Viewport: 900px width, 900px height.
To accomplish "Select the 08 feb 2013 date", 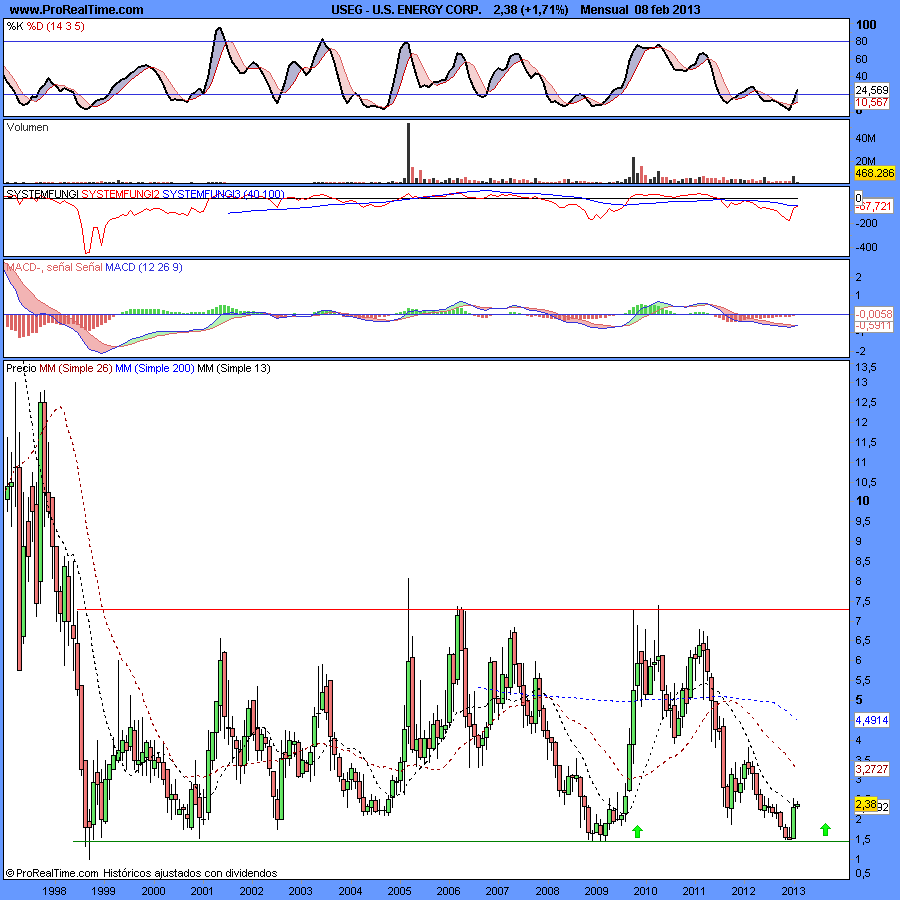I will [667, 10].
